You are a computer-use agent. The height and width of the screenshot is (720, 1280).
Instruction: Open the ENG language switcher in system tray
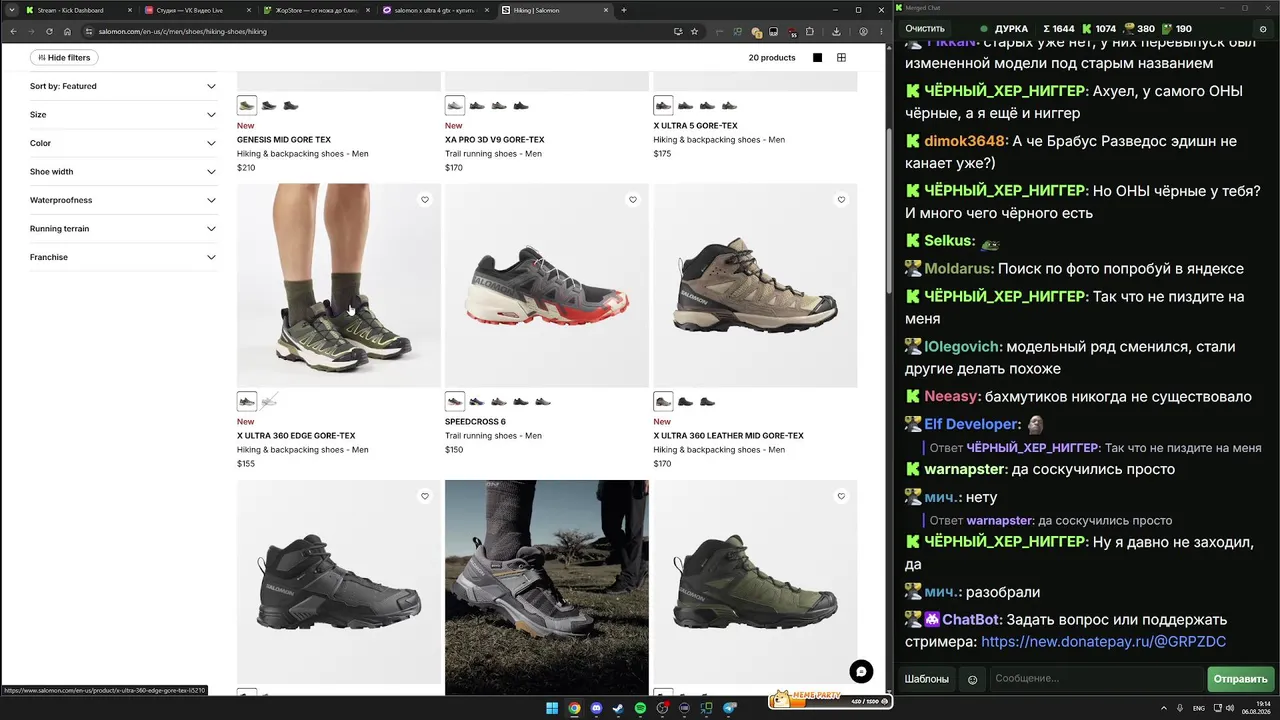(x=1198, y=709)
